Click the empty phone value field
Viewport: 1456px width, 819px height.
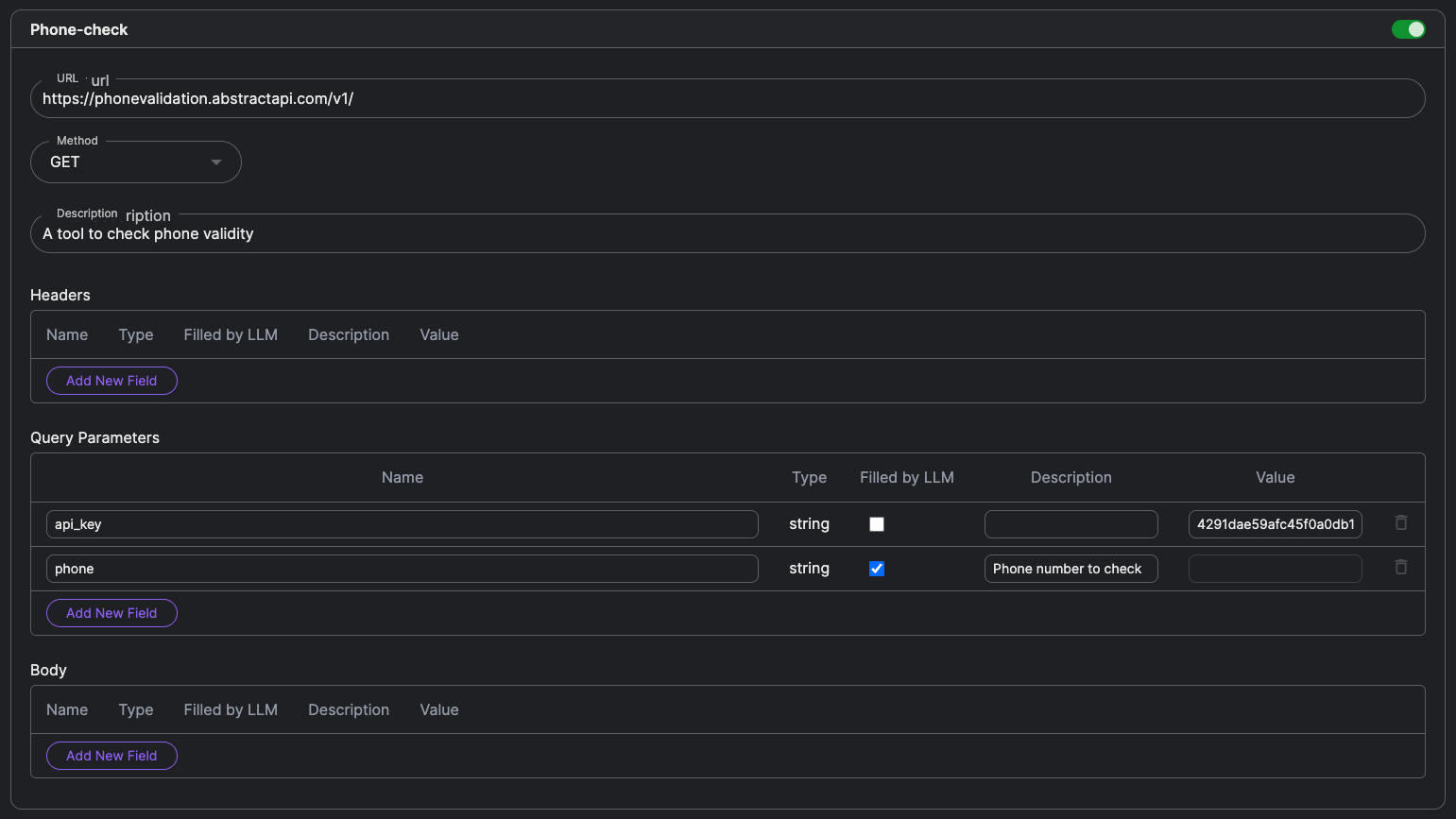click(1275, 569)
